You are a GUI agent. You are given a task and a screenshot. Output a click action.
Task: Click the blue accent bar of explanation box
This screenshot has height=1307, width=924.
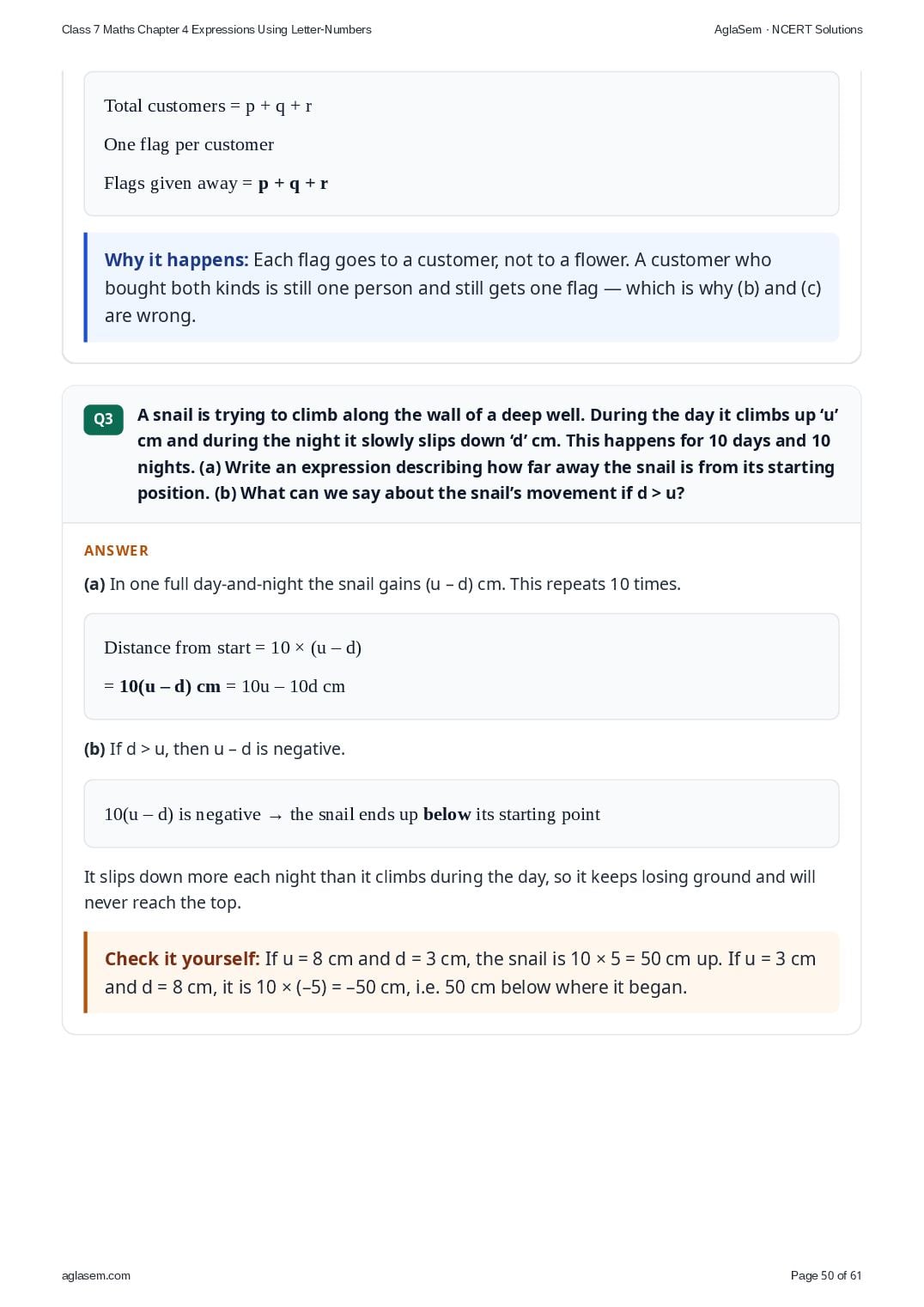(x=86, y=287)
